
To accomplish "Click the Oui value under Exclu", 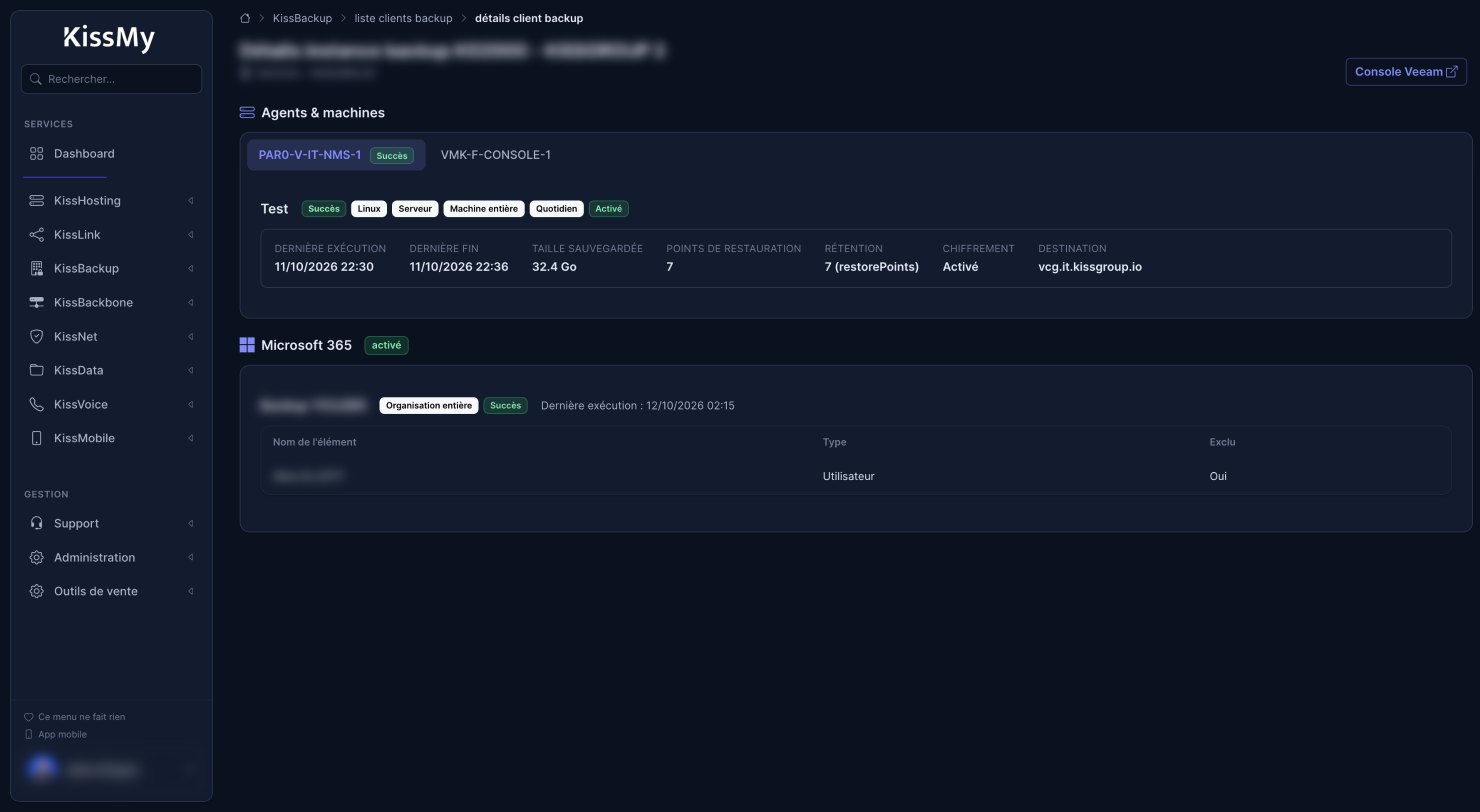I will tap(1218, 476).
